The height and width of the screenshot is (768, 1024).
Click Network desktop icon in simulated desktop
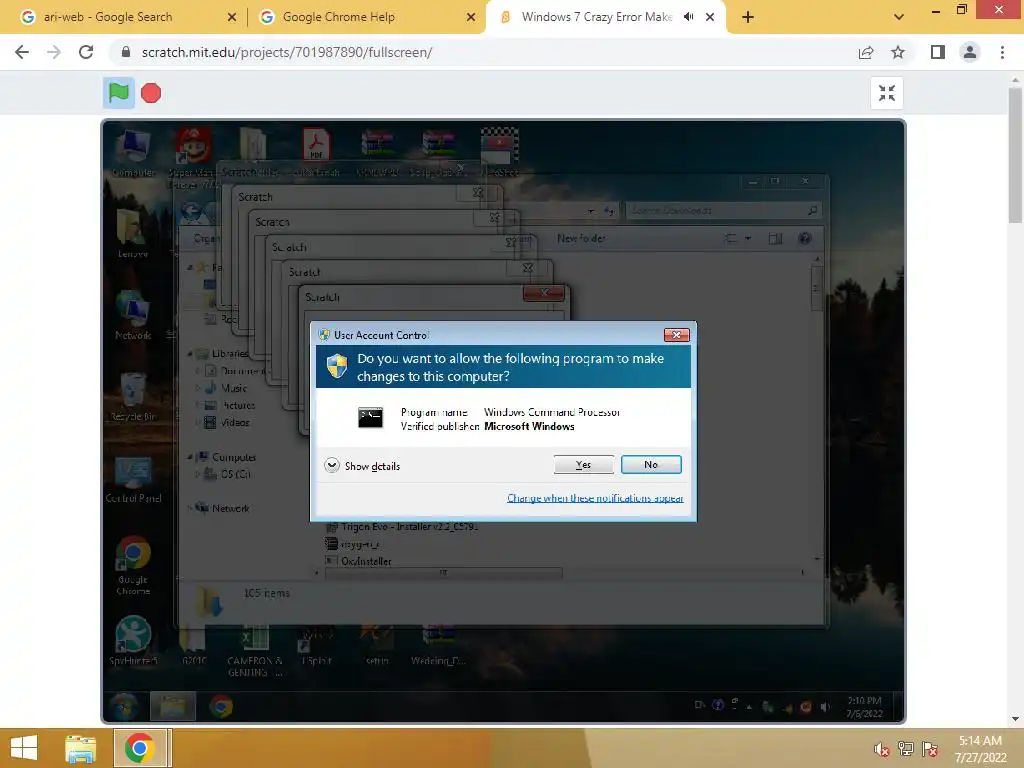pyautogui.click(x=133, y=314)
